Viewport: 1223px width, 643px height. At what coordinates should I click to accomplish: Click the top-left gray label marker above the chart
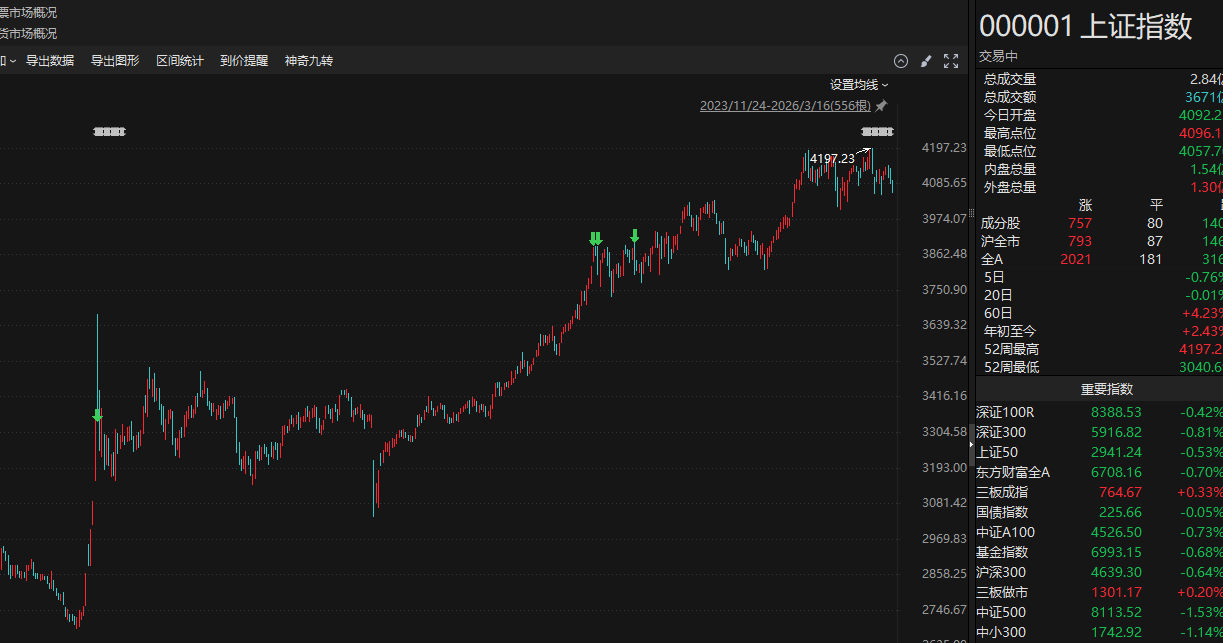pos(109,131)
